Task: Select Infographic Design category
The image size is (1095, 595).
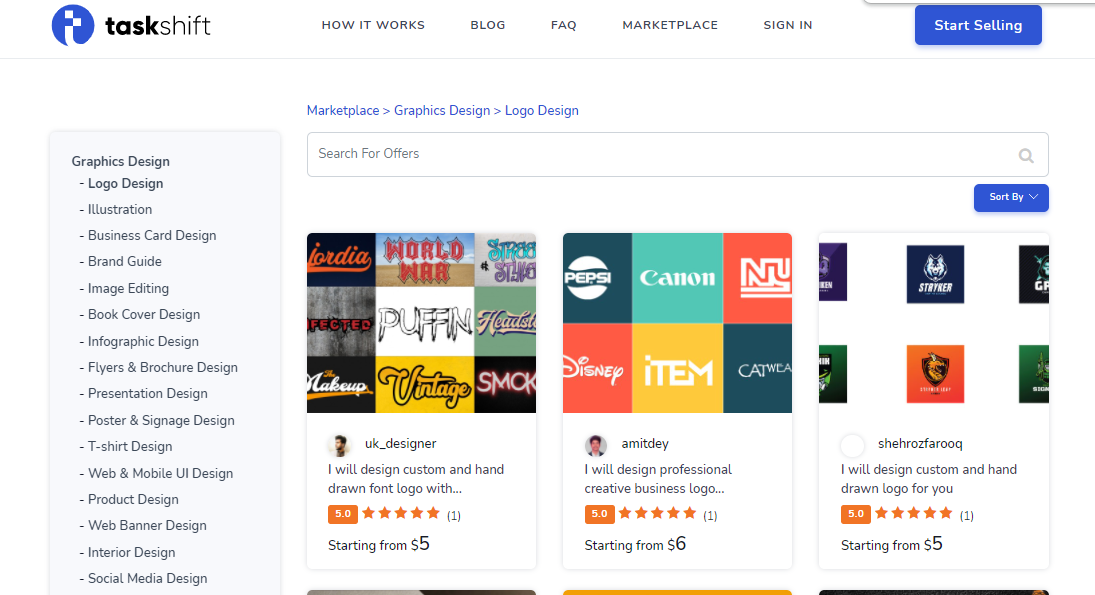Action: pos(142,341)
